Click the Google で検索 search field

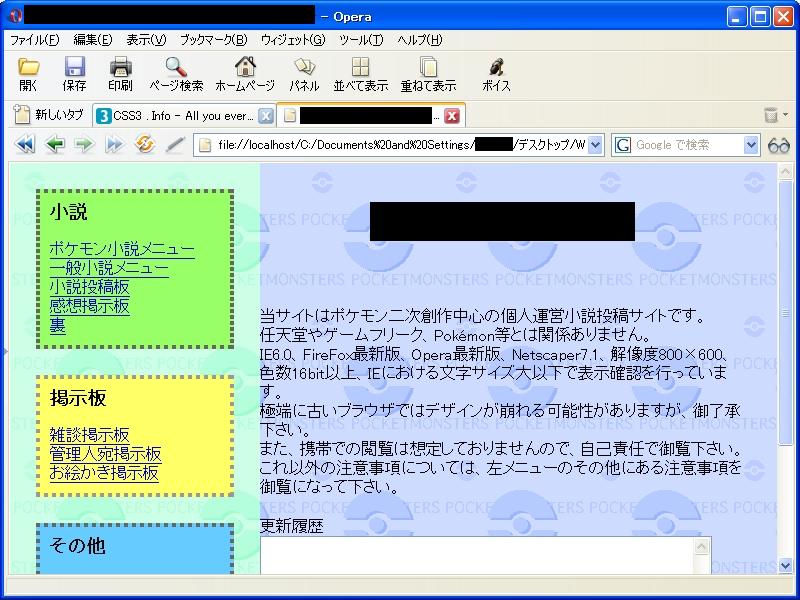pos(687,145)
